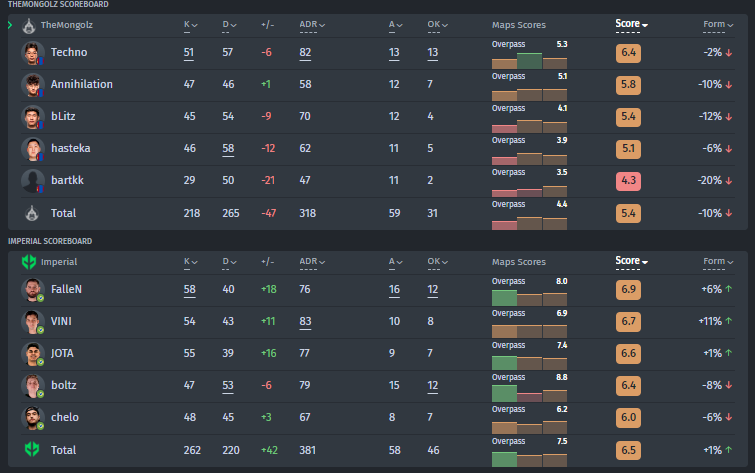The image size is (755, 473).
Task: Sort TheMongolz table by K column
Action: [190, 24]
